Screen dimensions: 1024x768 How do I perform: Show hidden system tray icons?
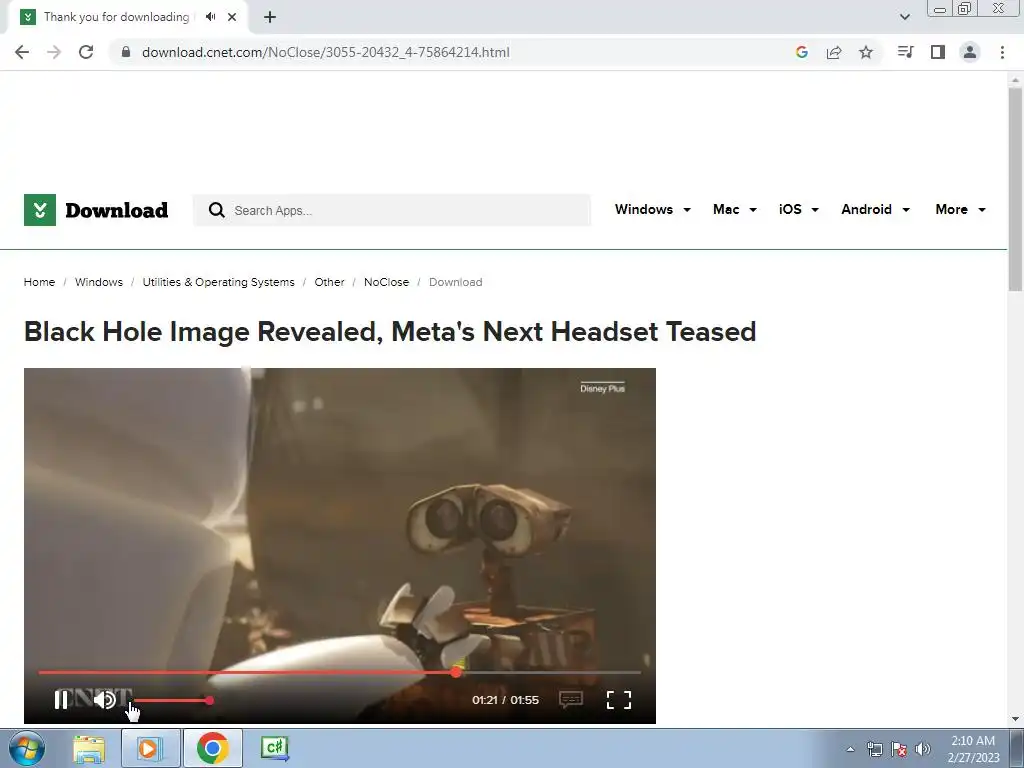(x=850, y=749)
